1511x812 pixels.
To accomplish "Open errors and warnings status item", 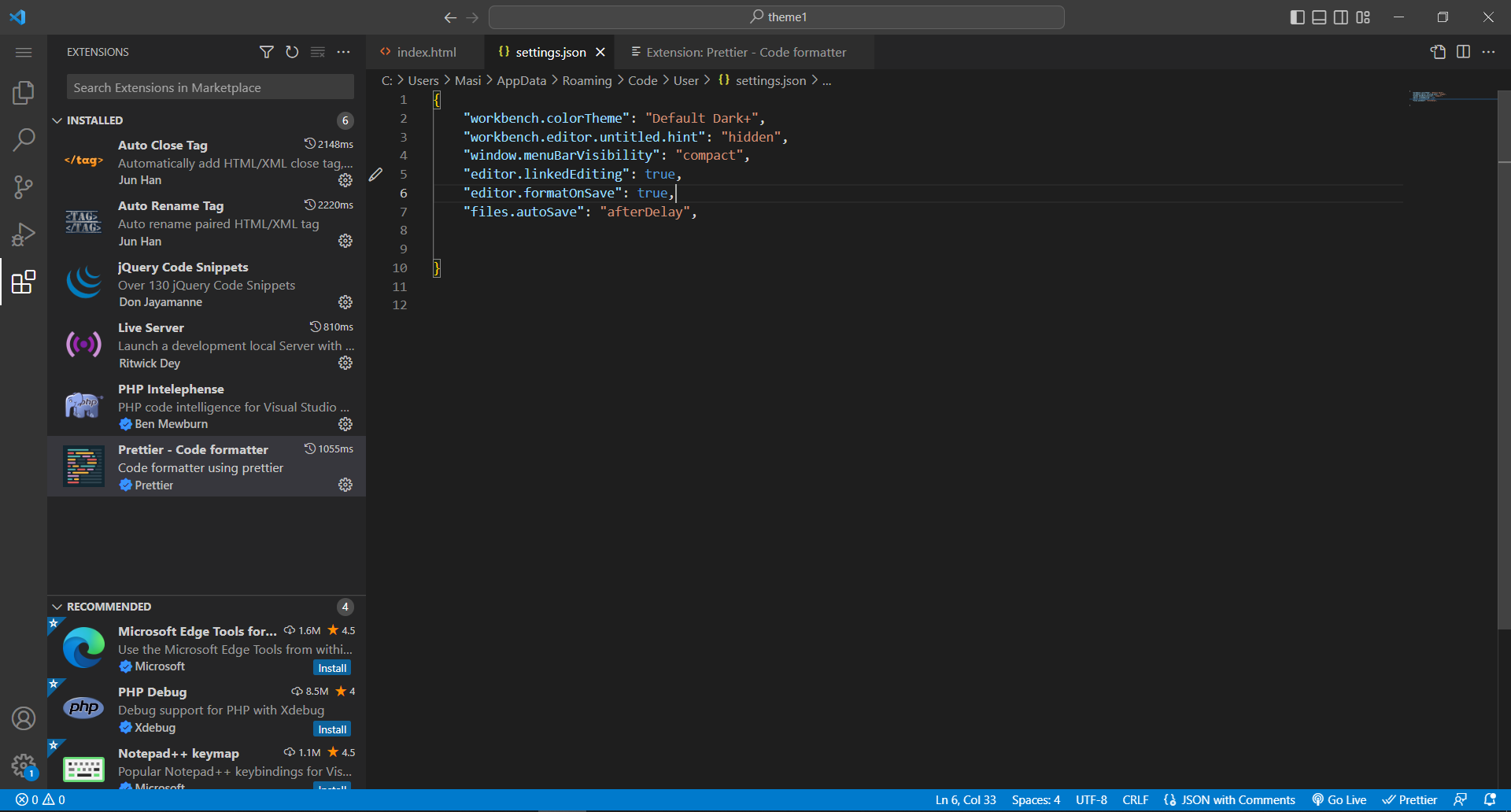I will [x=41, y=799].
